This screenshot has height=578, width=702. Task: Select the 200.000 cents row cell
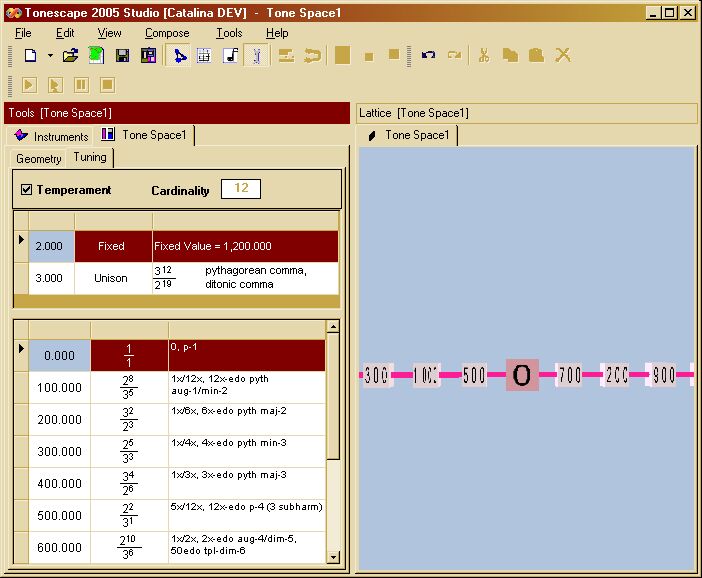coord(60,420)
